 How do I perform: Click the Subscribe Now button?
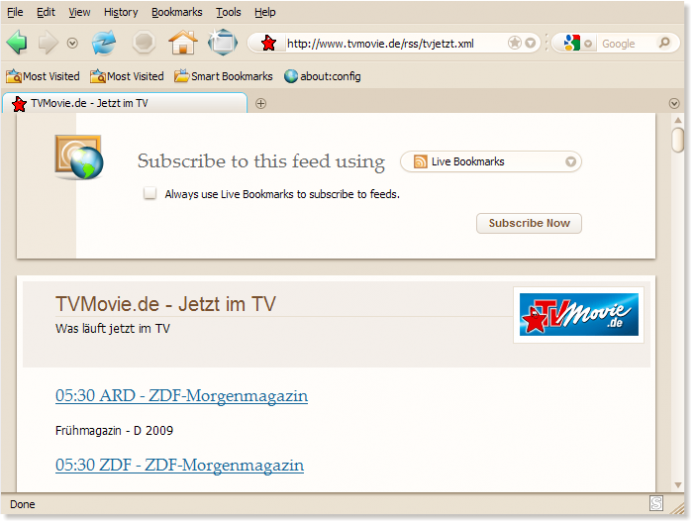point(529,223)
